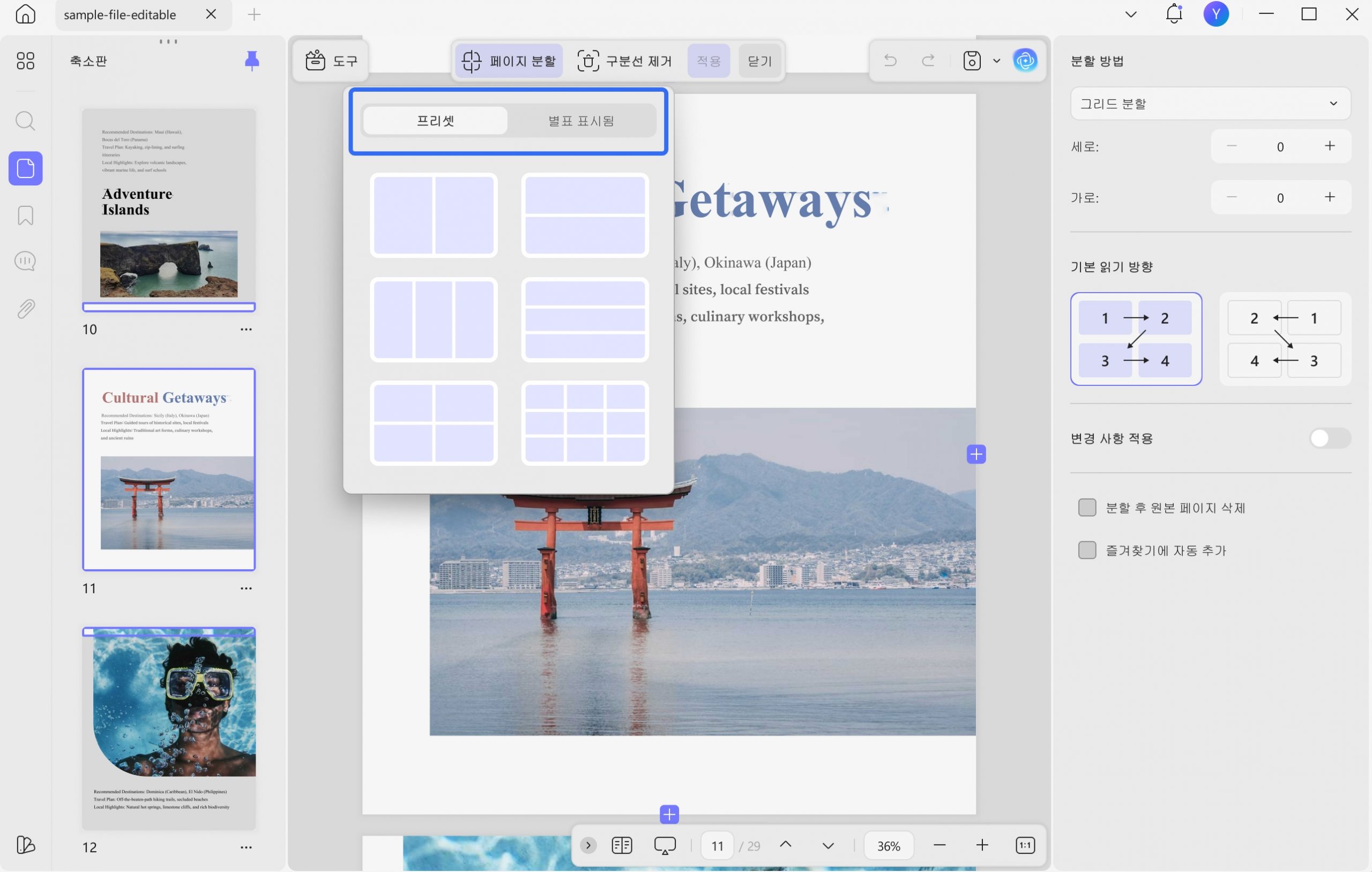Click the pin icon in thumbnail panel
1372x872 pixels.
[x=252, y=61]
